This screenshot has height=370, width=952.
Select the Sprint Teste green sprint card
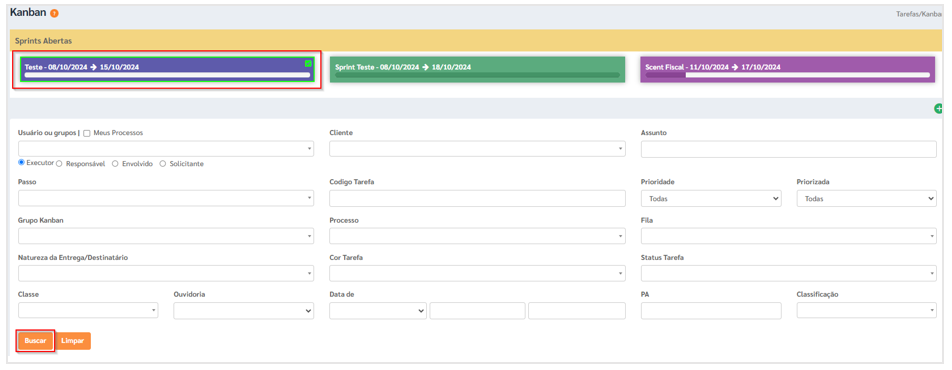[x=478, y=70]
